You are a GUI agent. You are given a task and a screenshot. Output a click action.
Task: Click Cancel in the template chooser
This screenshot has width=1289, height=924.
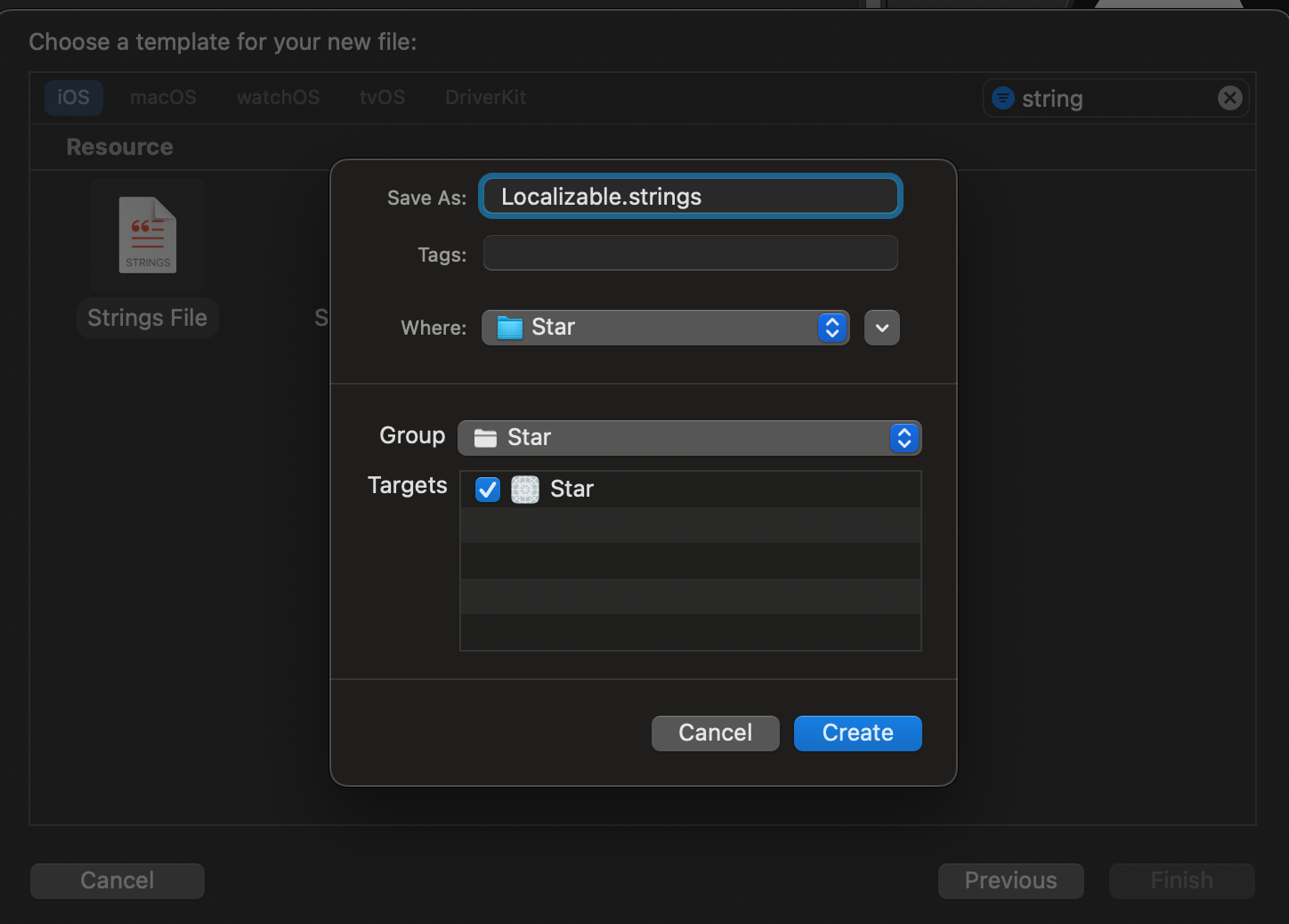(x=118, y=881)
